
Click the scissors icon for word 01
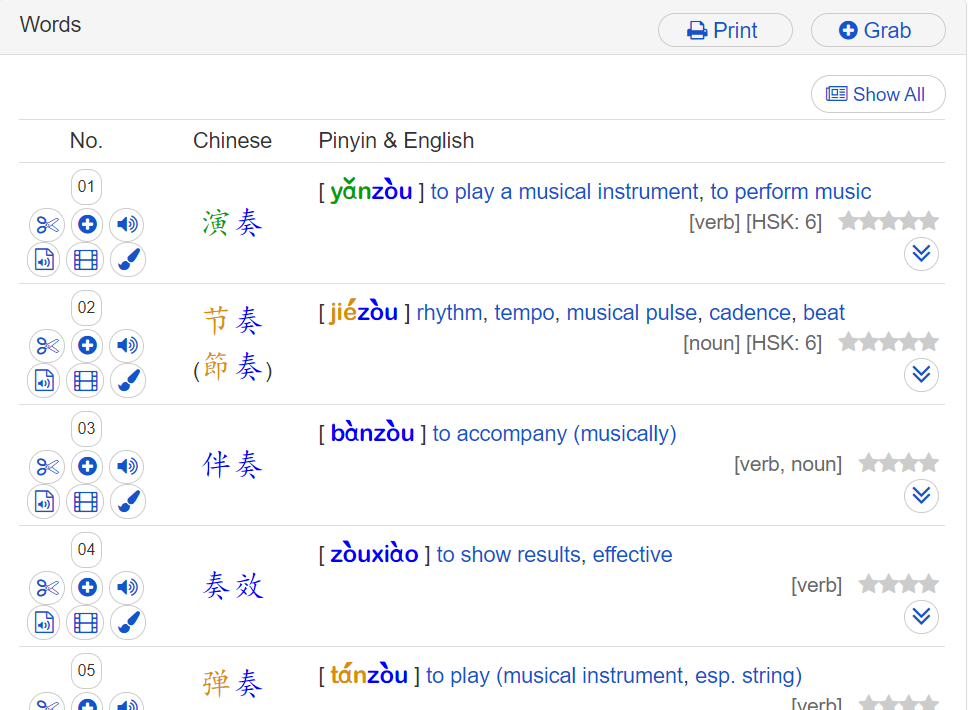[47, 225]
